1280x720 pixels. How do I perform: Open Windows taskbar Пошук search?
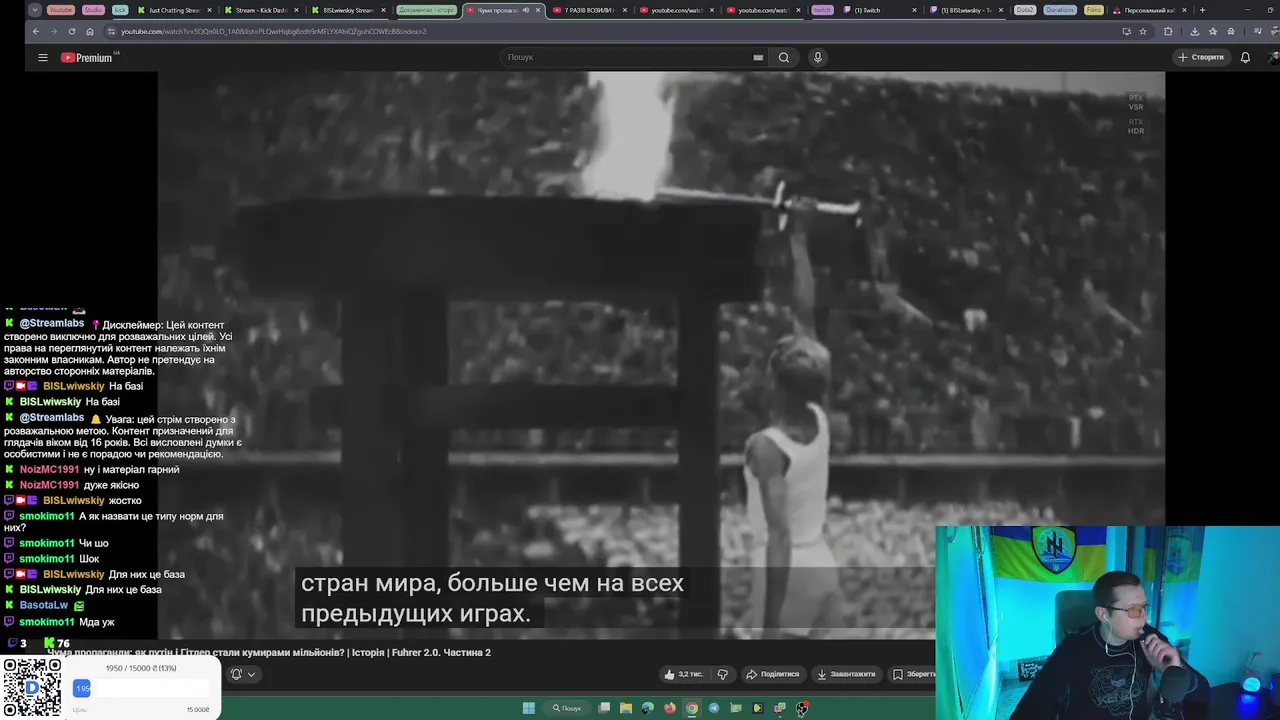567,708
